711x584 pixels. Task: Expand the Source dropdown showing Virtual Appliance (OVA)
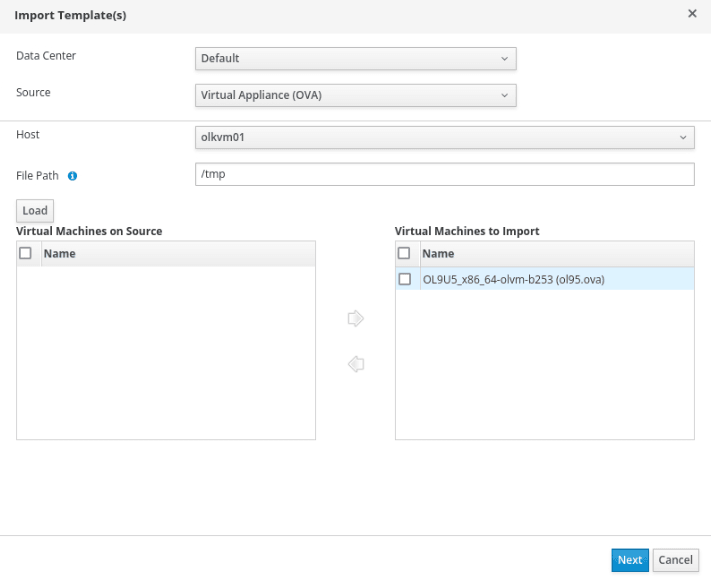pyautogui.click(x=355, y=96)
